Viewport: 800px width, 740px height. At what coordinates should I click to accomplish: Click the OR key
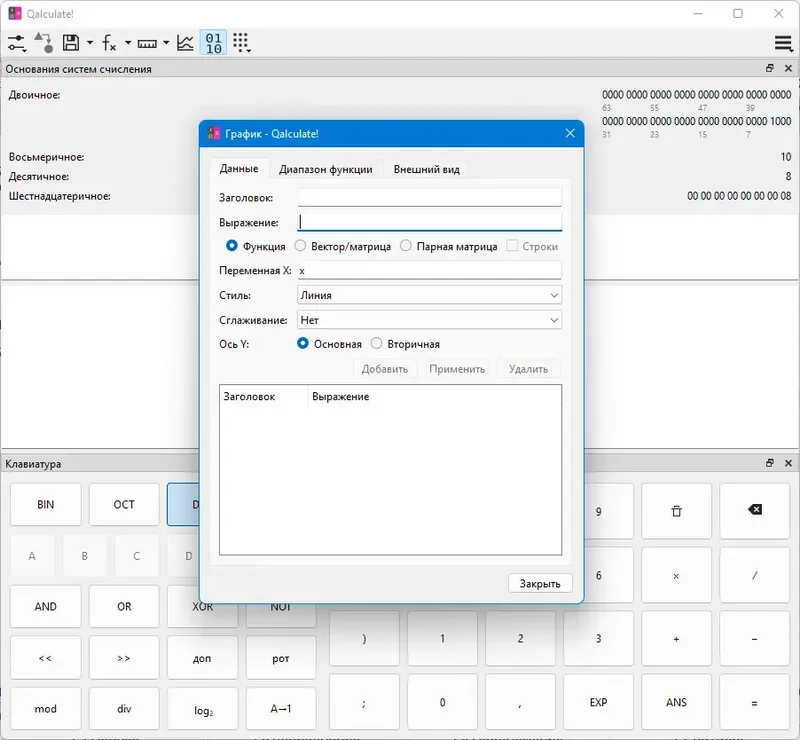click(x=124, y=607)
